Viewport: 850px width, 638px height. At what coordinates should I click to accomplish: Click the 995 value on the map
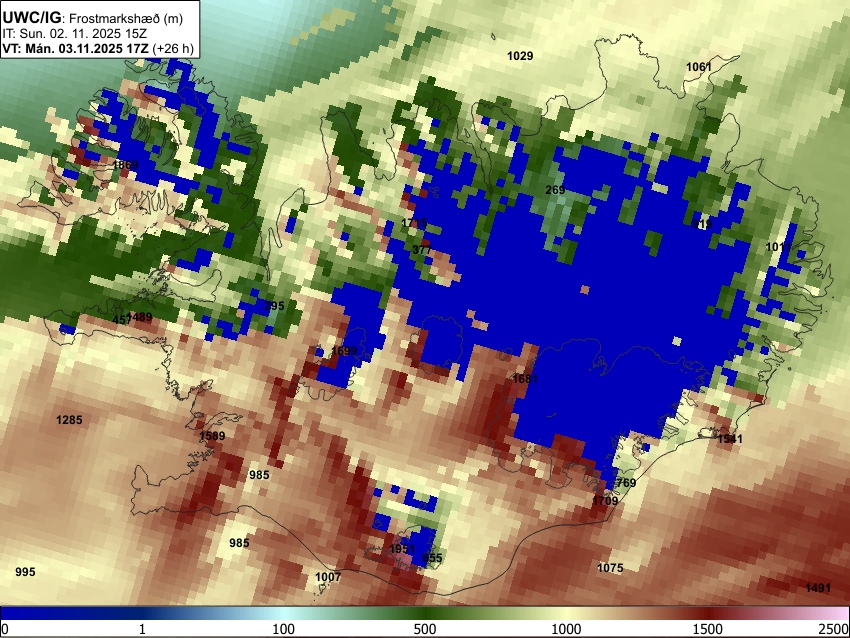pyautogui.click(x=25, y=572)
